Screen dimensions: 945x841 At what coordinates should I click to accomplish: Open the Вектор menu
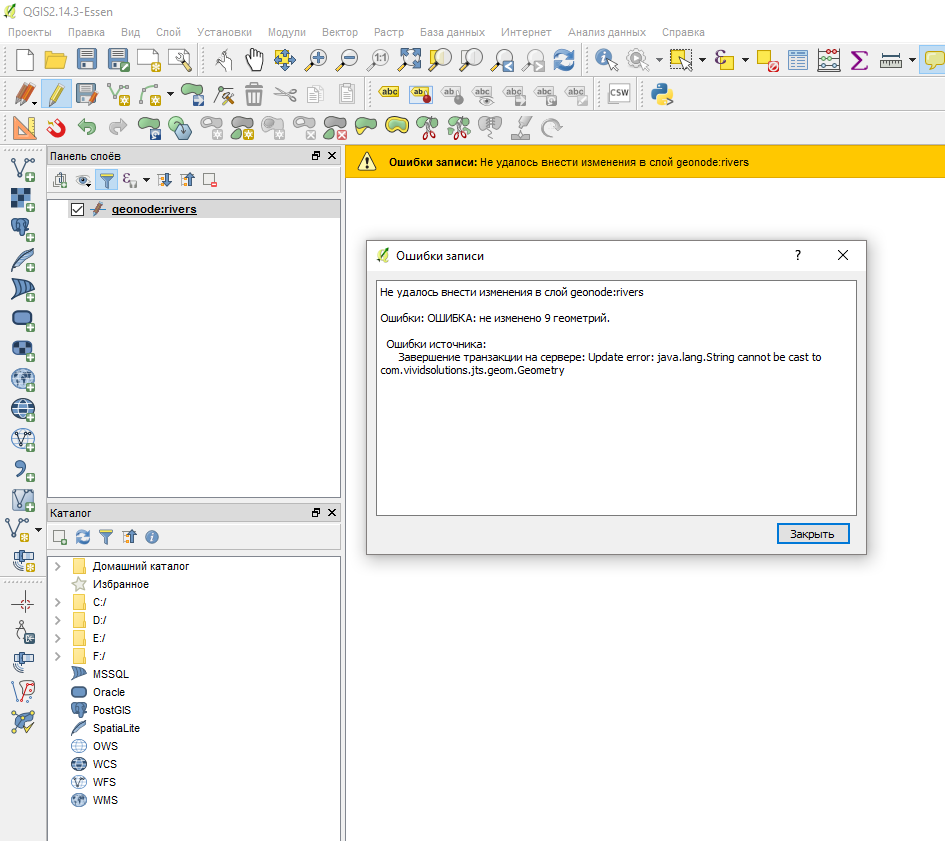tap(340, 32)
